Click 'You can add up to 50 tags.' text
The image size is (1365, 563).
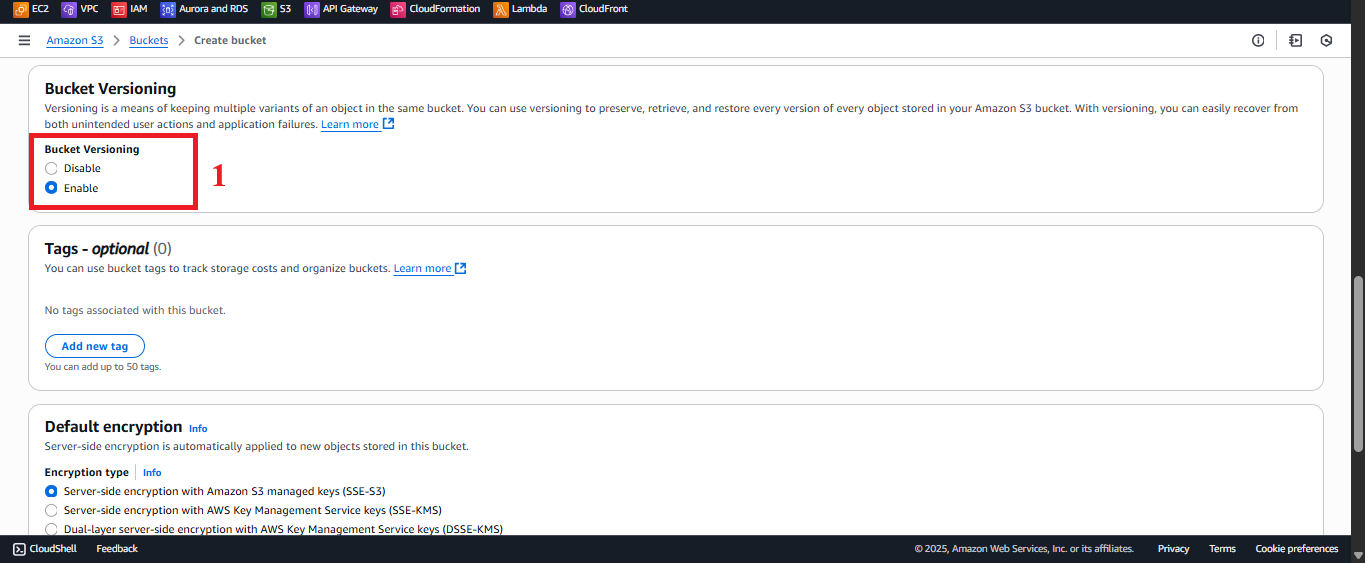tap(103, 367)
